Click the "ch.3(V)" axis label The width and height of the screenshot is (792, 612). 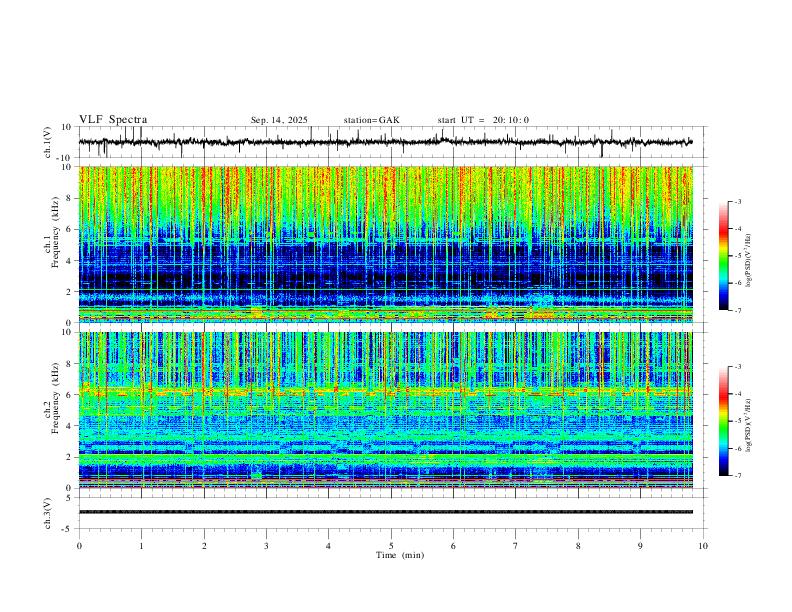pos(49,514)
